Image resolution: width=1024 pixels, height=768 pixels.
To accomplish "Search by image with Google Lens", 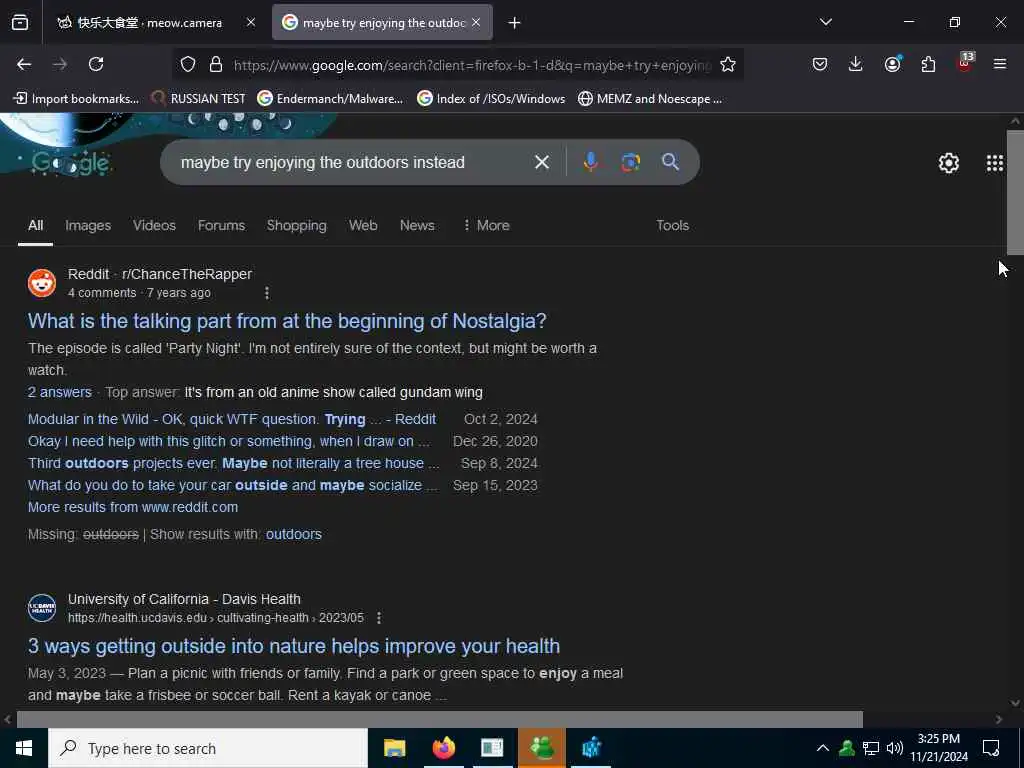I will (x=630, y=162).
